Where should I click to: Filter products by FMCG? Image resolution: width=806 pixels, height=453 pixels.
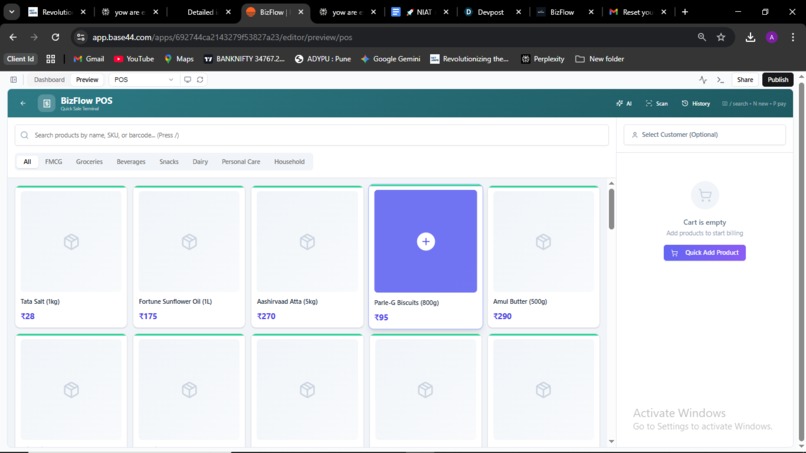click(x=53, y=161)
